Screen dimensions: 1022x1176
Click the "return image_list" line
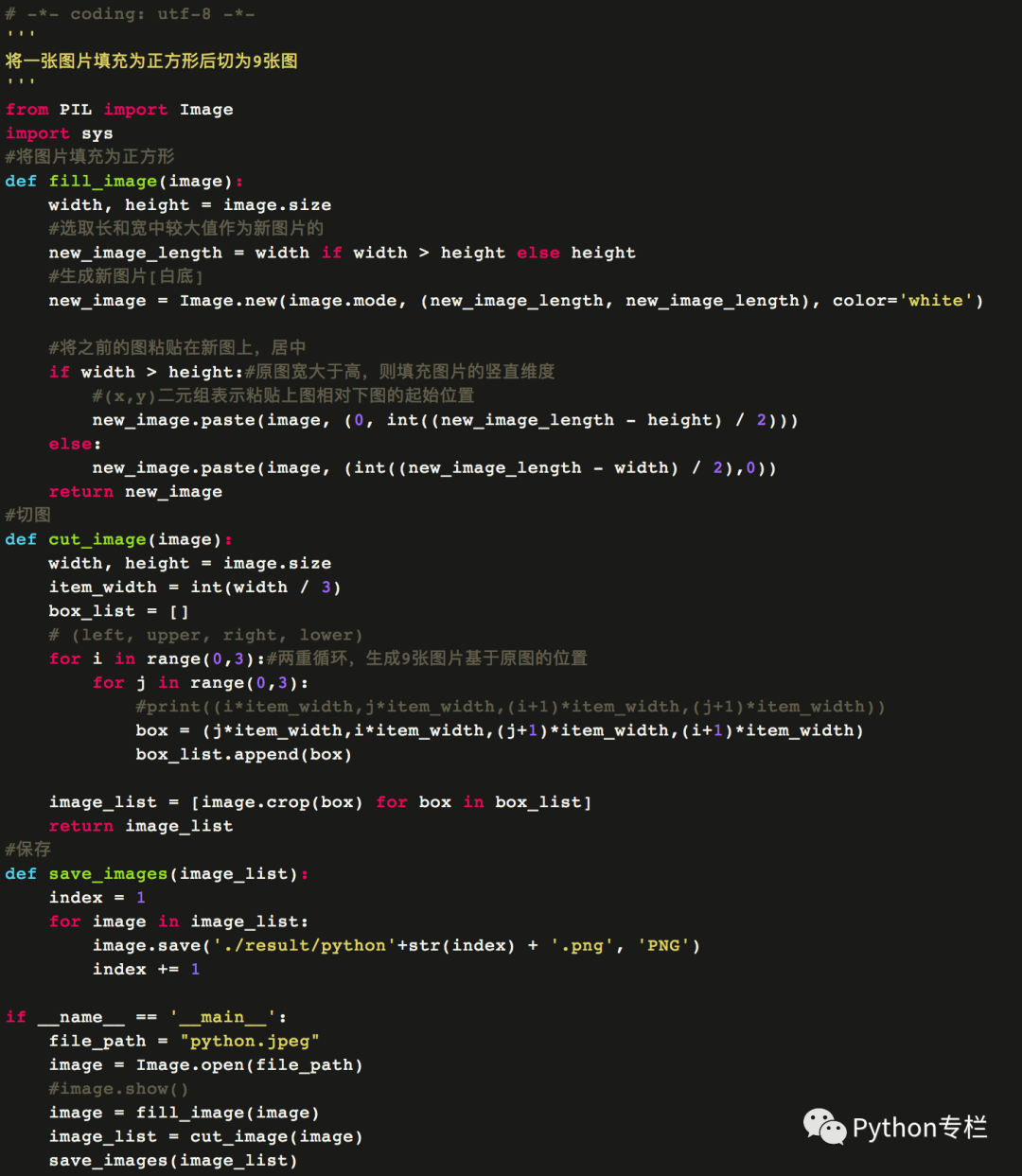(x=141, y=826)
